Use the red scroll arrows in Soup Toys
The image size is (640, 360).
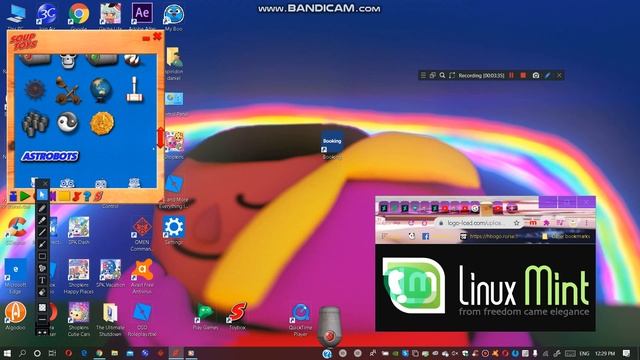160,138
